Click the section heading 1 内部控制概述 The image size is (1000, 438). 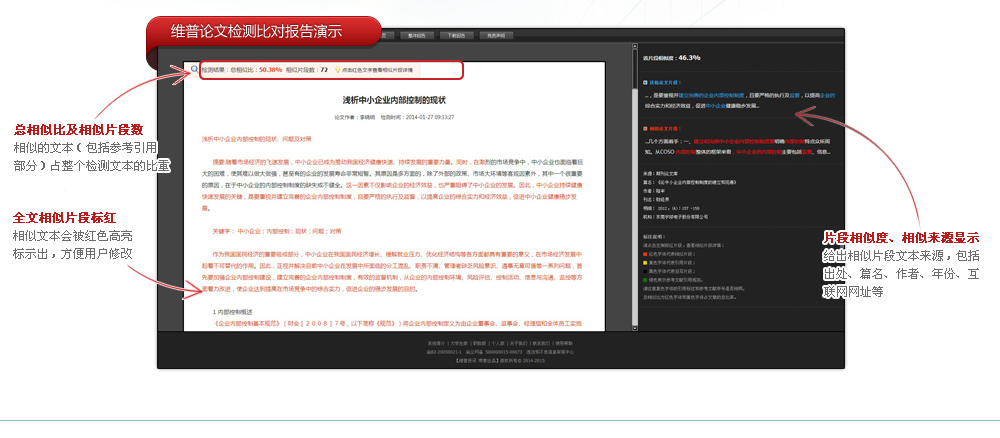233,312
